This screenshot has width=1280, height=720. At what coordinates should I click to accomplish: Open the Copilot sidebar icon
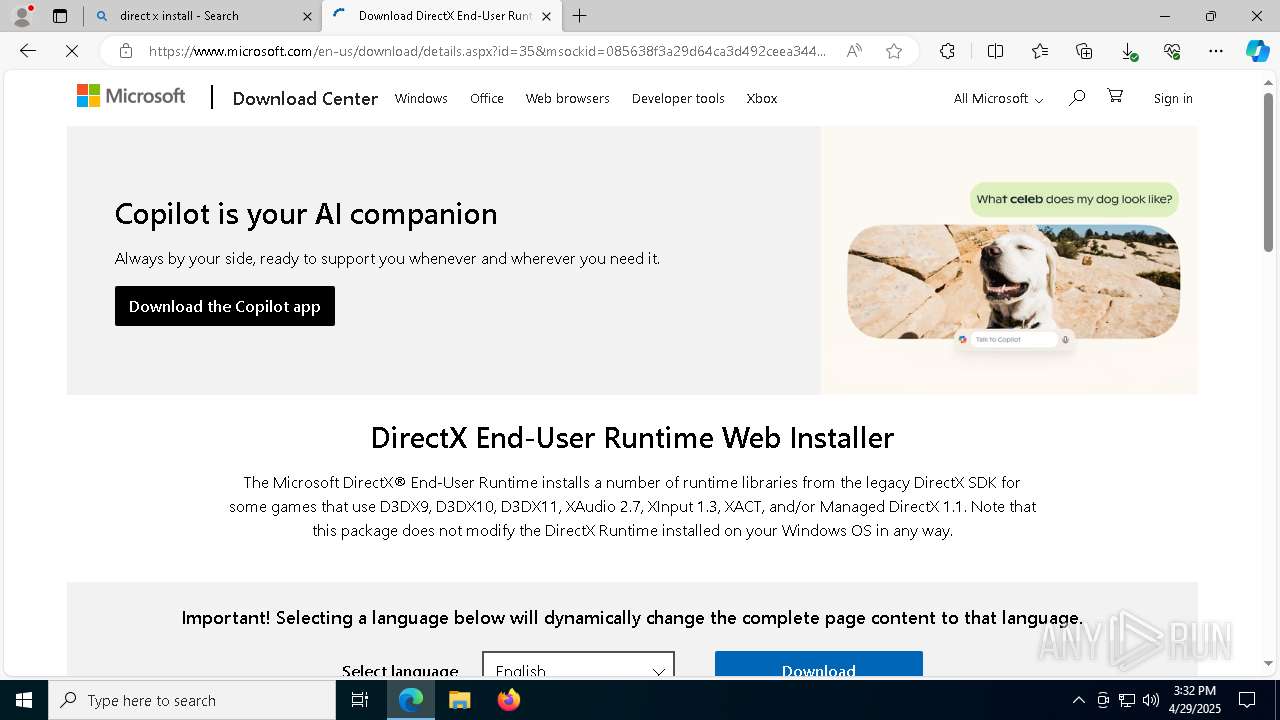(1258, 51)
